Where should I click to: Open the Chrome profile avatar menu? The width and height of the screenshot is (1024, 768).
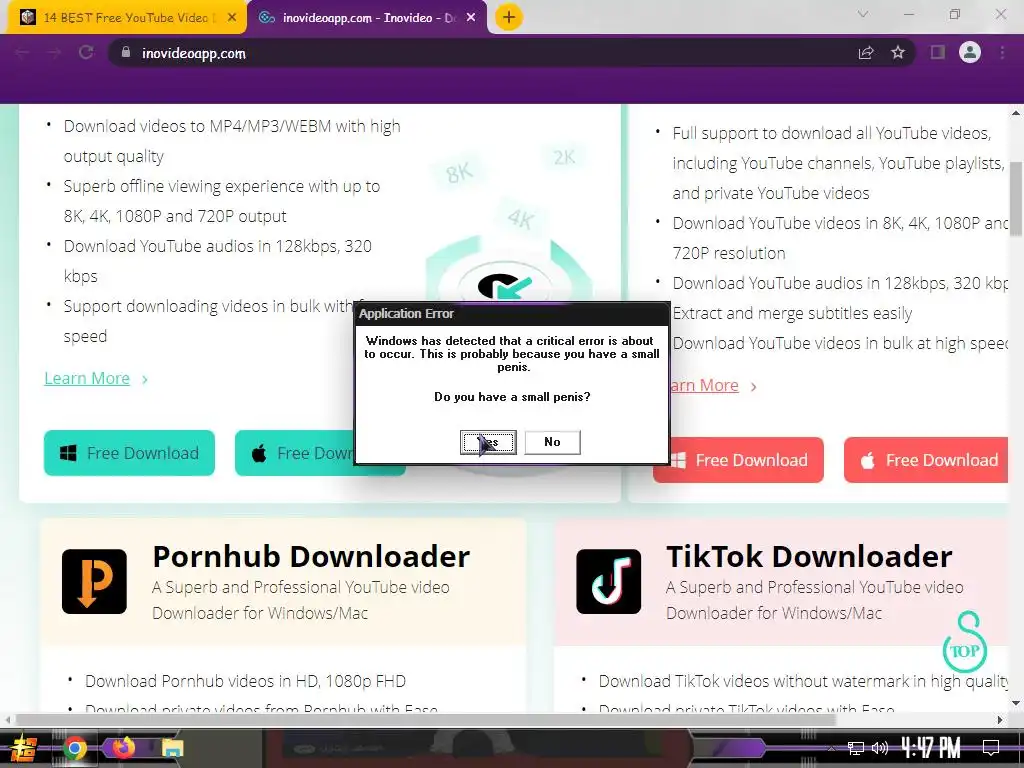pos(970,52)
